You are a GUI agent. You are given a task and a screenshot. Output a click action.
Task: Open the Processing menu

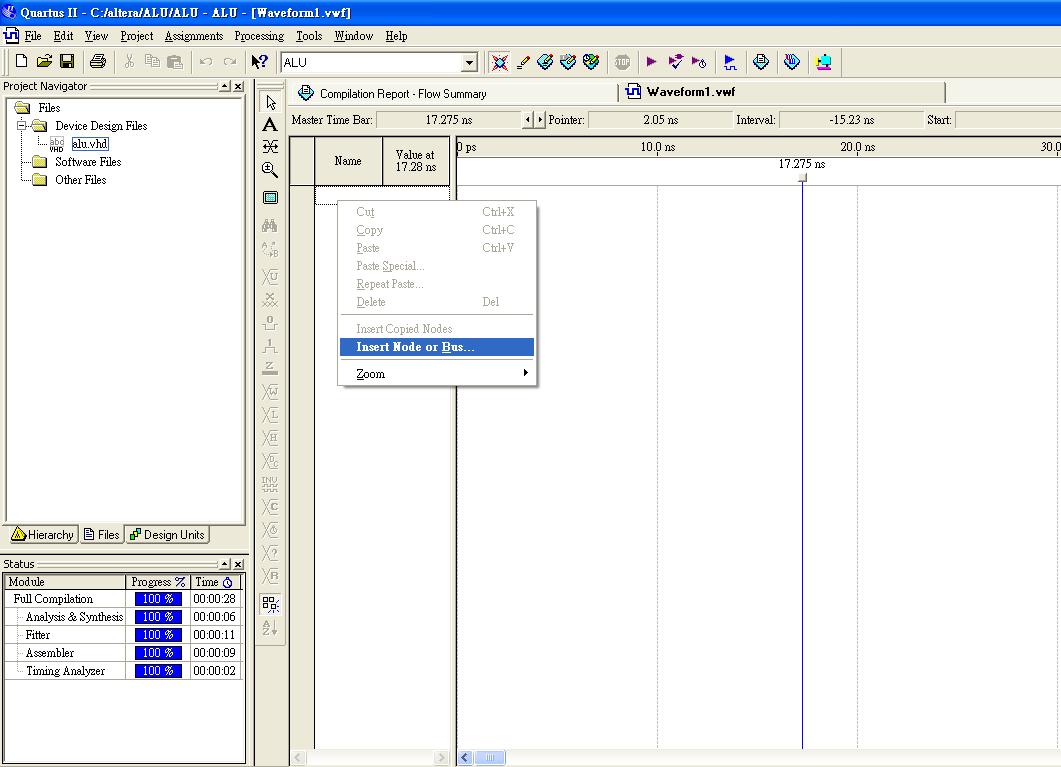259,36
